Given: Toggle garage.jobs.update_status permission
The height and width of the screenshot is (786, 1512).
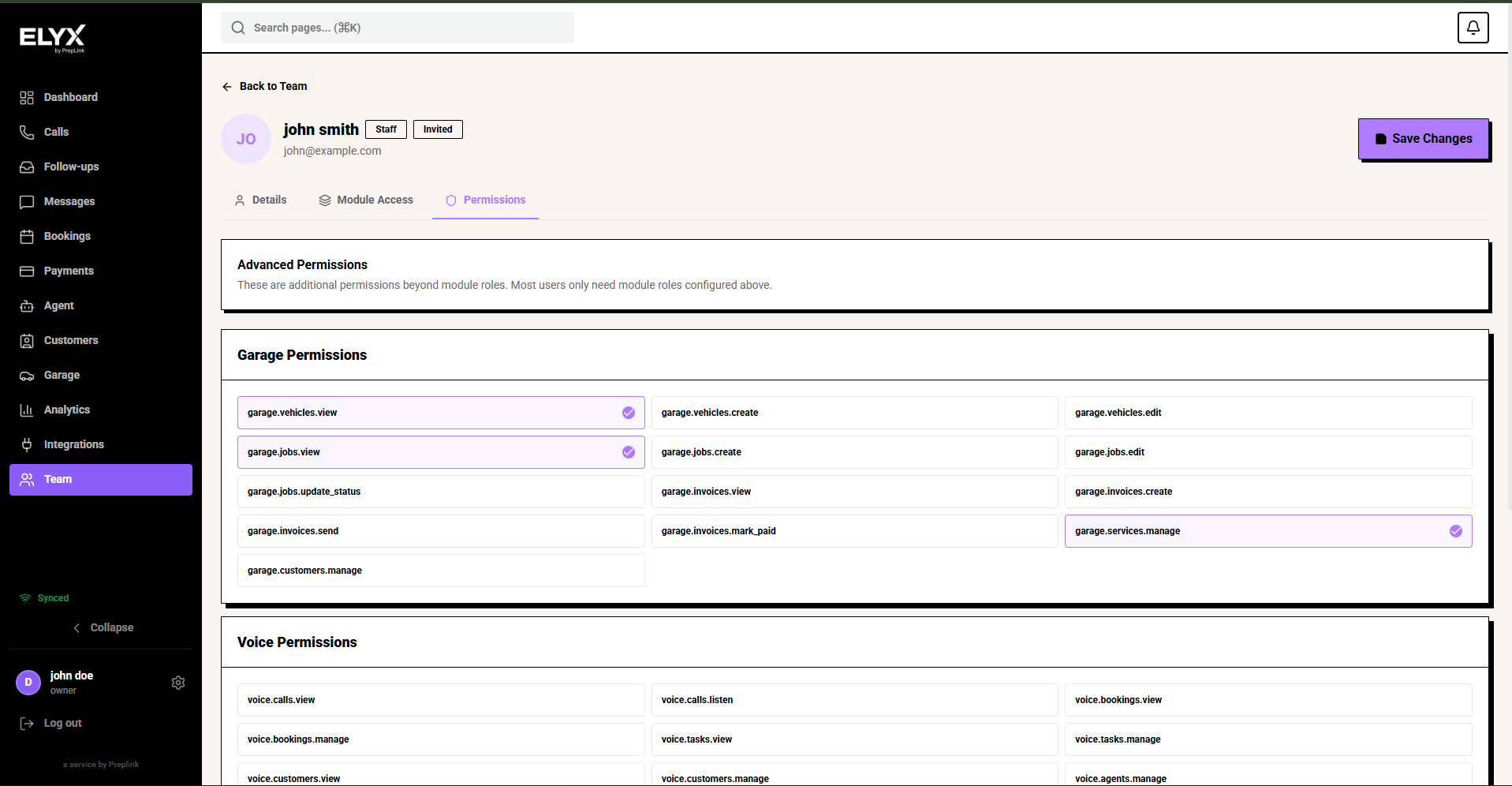Looking at the screenshot, I should click(441, 492).
